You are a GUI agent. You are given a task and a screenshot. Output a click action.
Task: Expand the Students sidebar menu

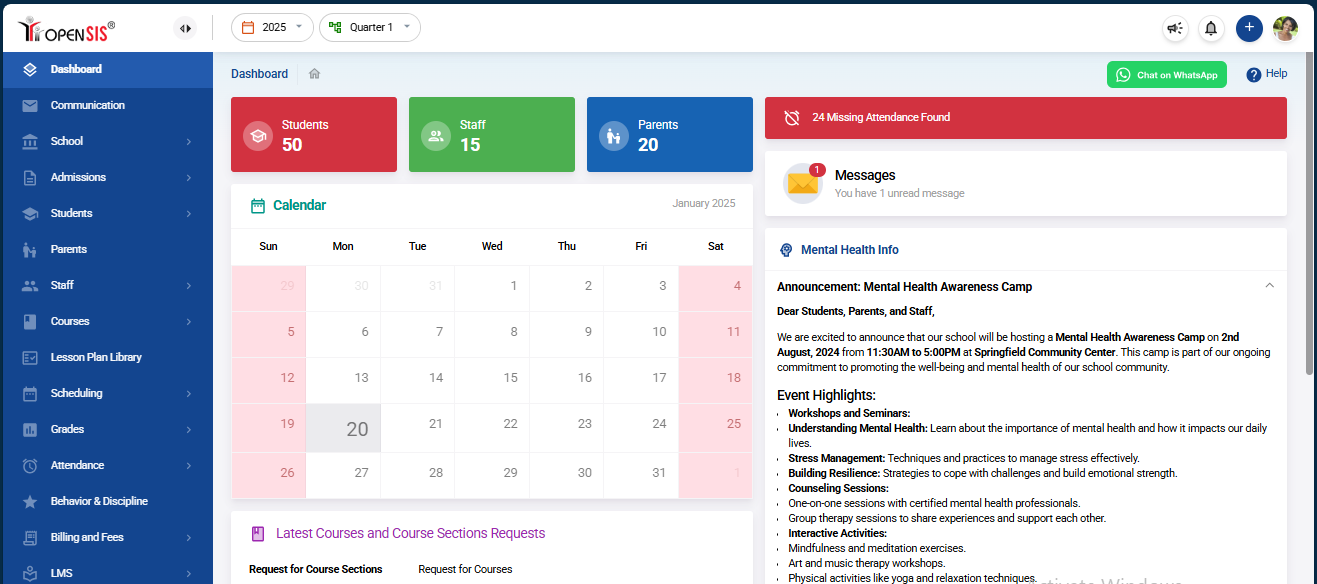tap(71, 213)
